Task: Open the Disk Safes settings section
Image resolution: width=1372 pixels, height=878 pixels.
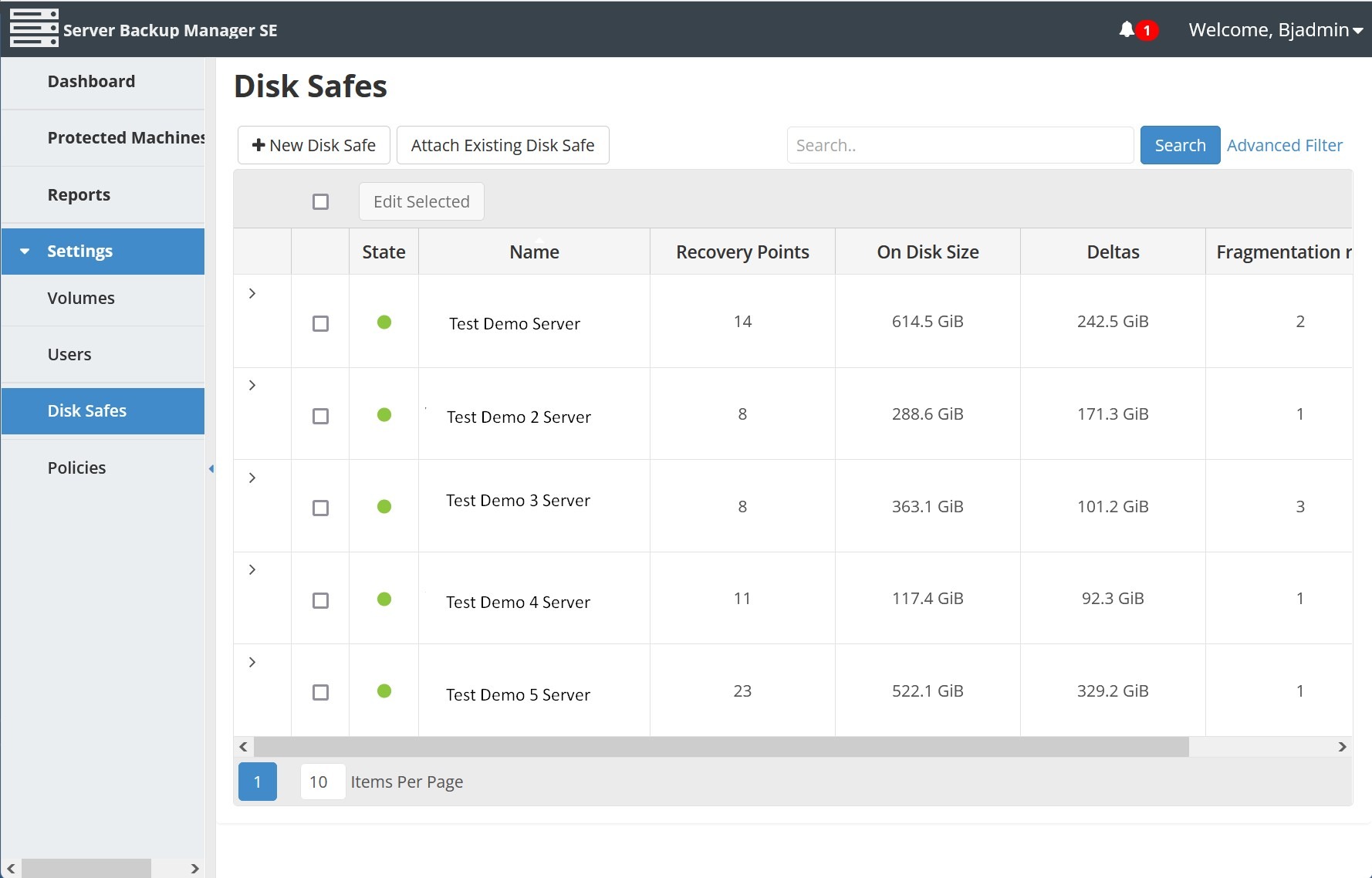Action: pyautogui.click(x=86, y=410)
